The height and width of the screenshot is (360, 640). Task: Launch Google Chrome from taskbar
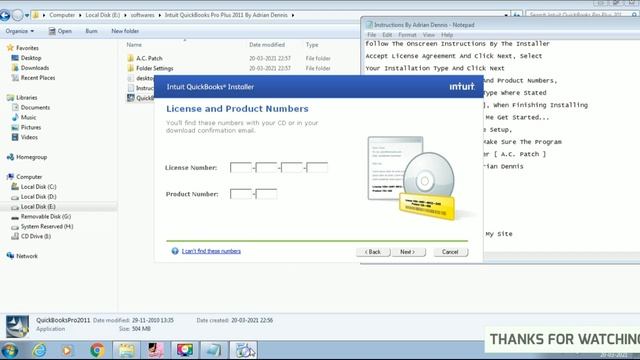(97, 350)
